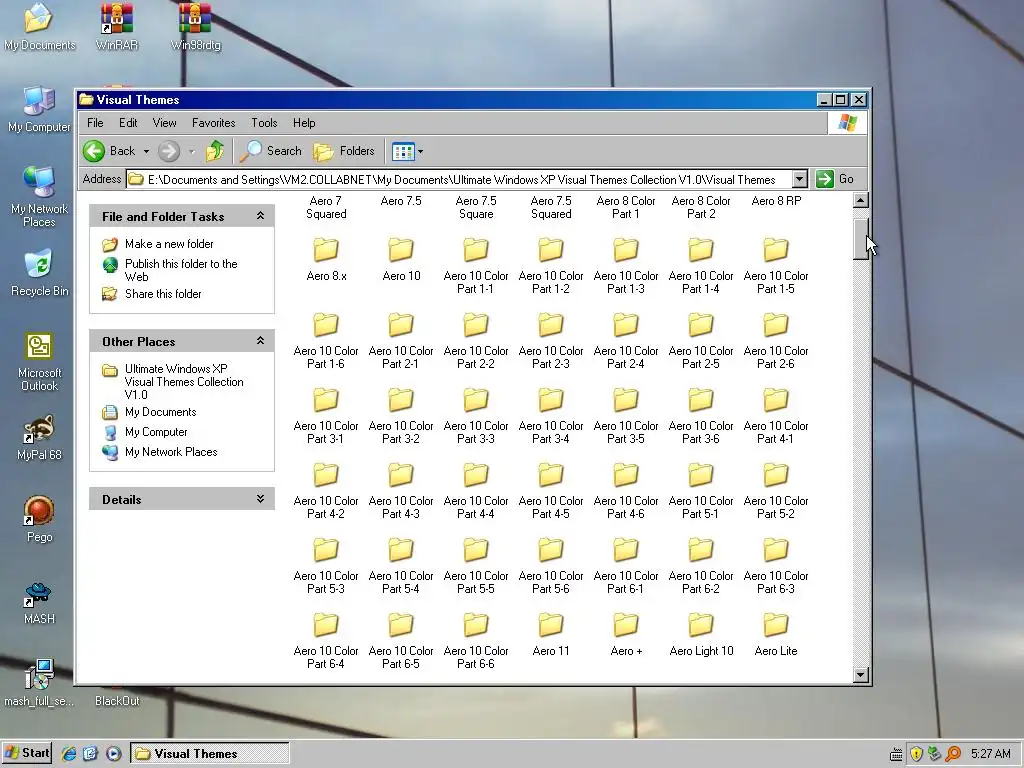Launch Internet Explorer from Quick Launch
The height and width of the screenshot is (768, 1024).
68,754
